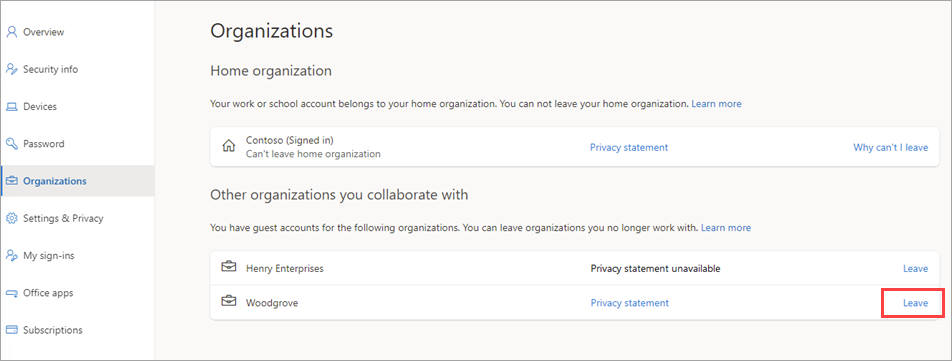Open Learn more about home organization
Viewport: 952px width, 361px height.
point(716,104)
